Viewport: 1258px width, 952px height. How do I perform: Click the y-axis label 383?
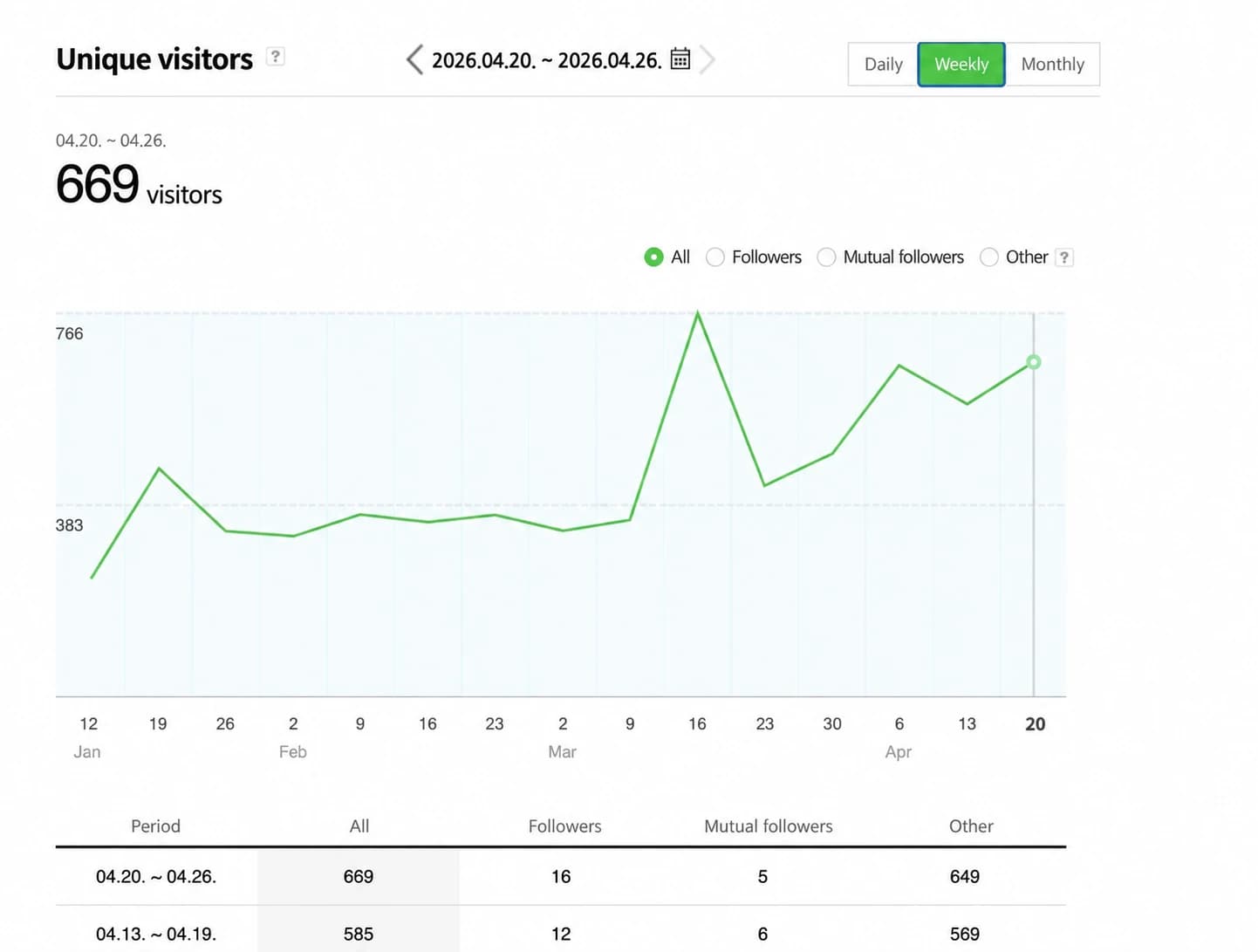tap(70, 525)
